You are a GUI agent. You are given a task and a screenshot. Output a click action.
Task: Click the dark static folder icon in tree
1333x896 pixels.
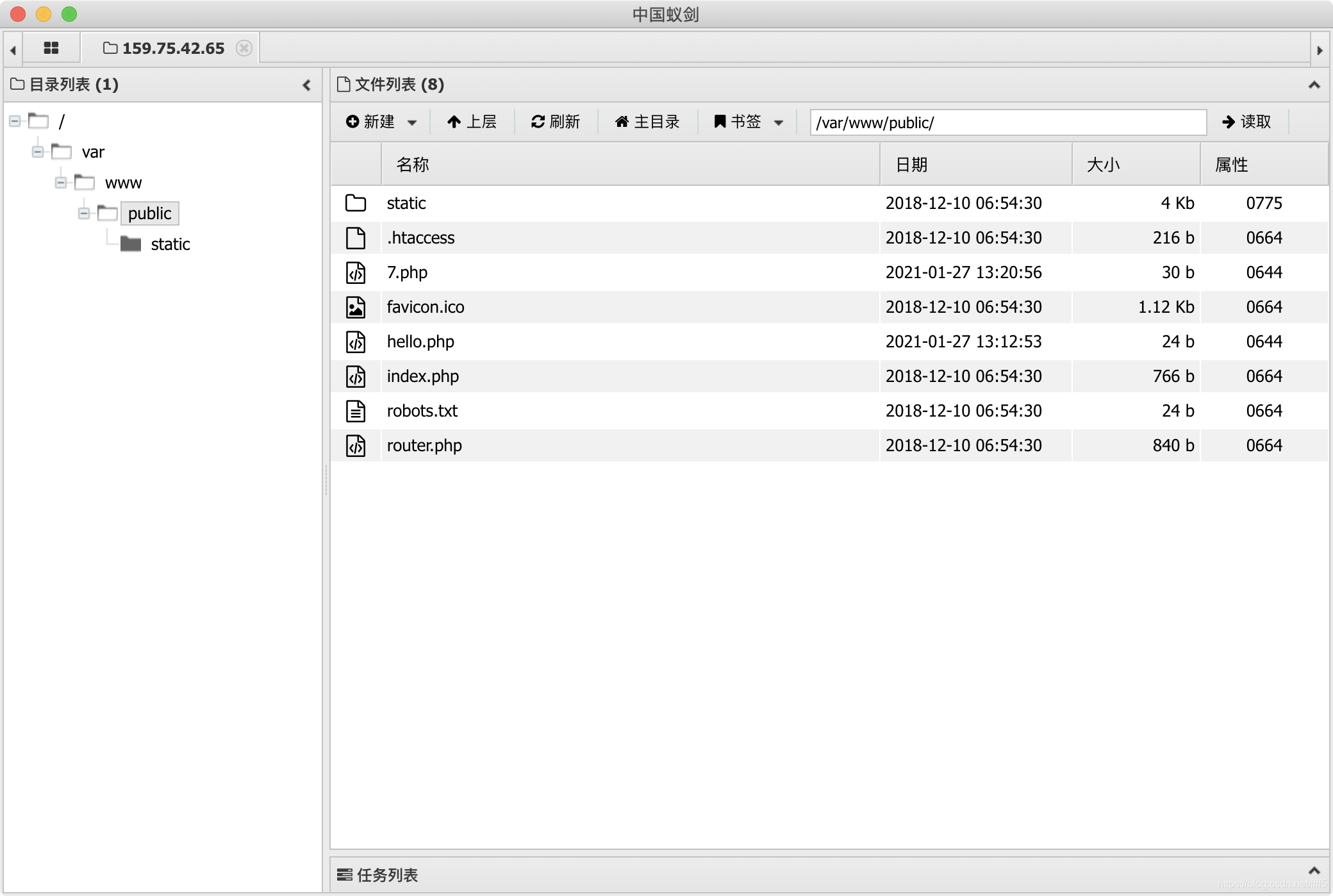pyautogui.click(x=131, y=244)
